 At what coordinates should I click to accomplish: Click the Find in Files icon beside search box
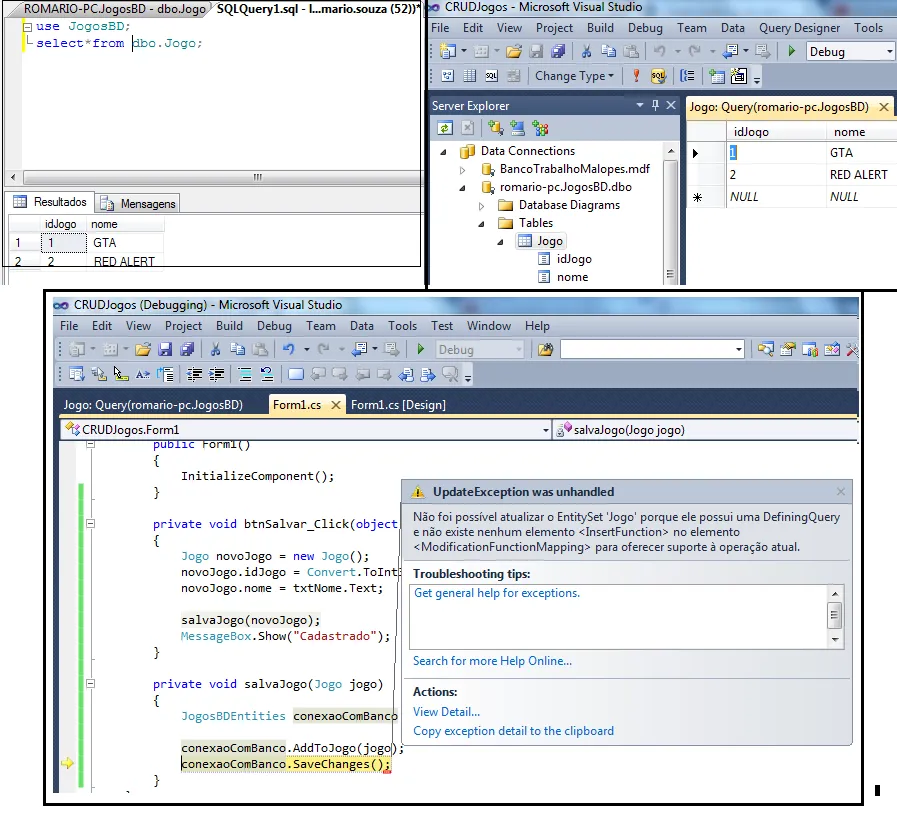point(545,350)
